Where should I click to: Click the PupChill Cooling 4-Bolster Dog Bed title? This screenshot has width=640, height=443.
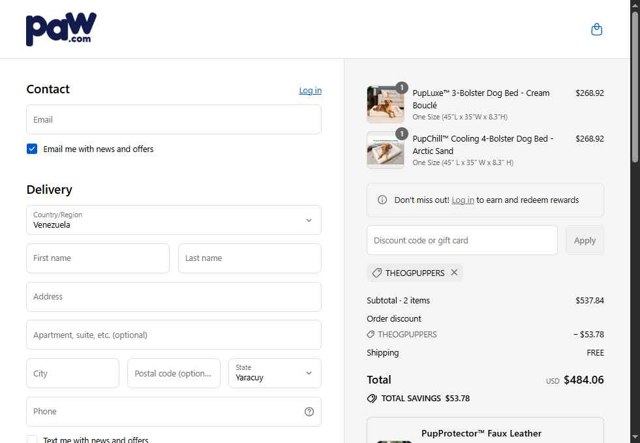tap(483, 145)
